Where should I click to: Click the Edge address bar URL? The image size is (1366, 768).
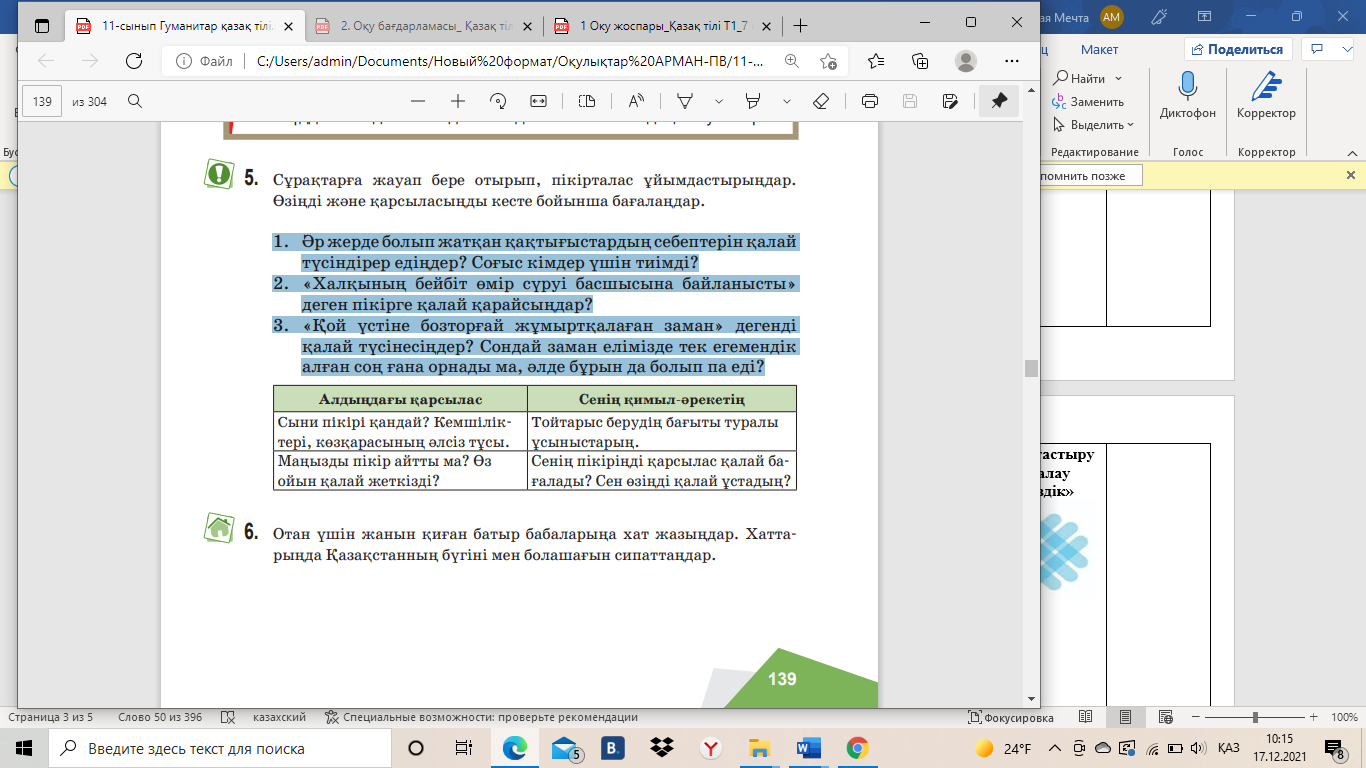pyautogui.click(x=510, y=61)
